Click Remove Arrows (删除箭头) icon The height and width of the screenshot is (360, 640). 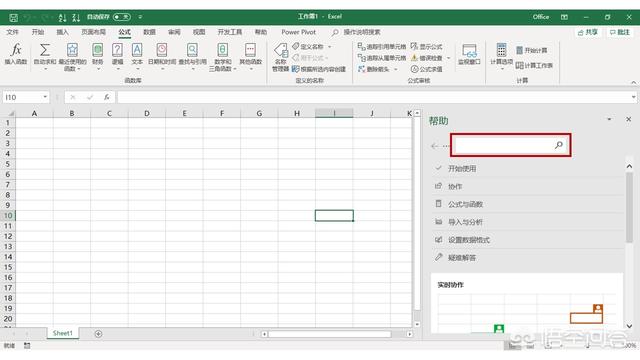(361, 69)
